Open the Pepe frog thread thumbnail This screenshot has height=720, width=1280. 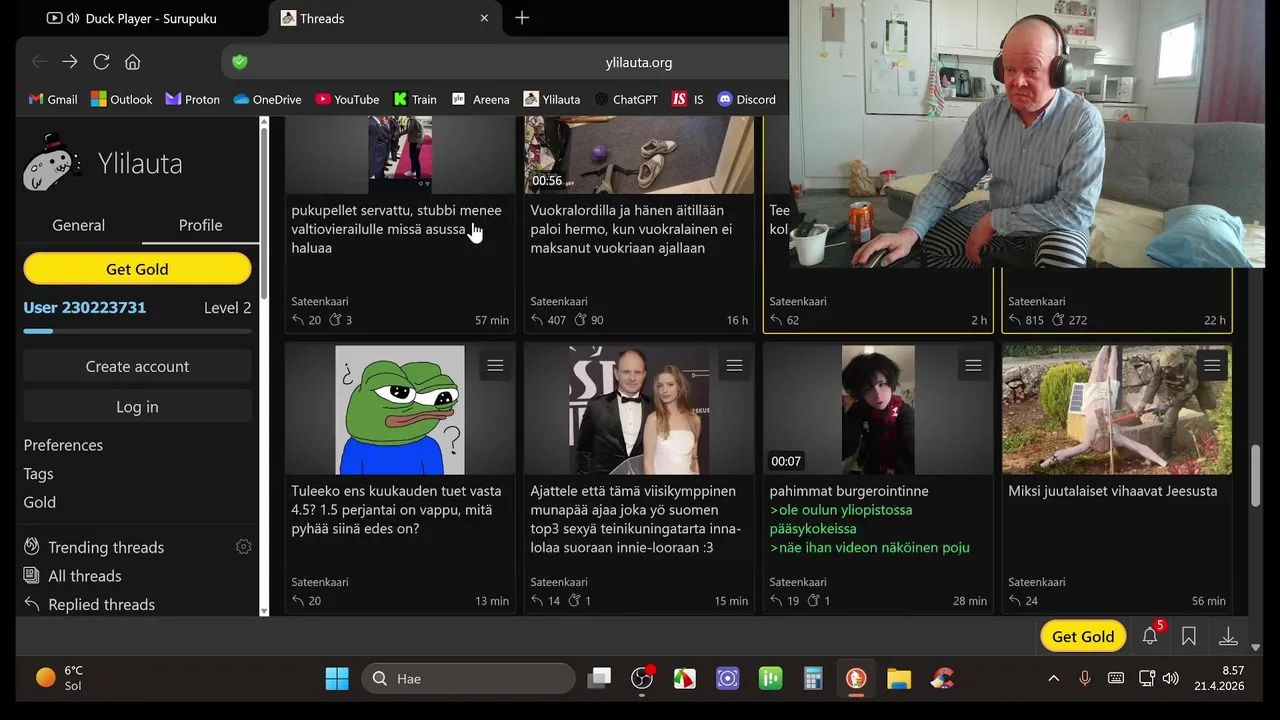400,410
